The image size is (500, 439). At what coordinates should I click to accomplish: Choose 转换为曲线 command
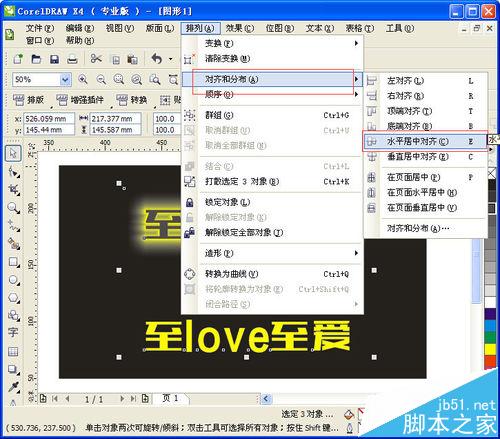click(x=272, y=274)
